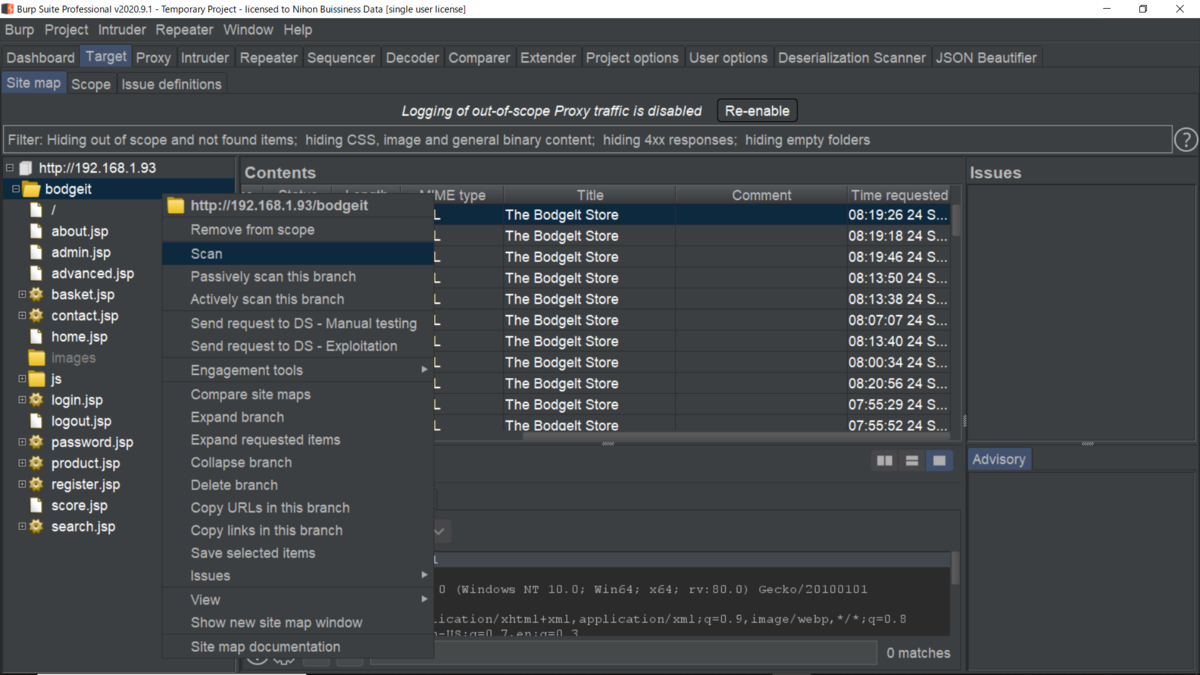The height and width of the screenshot is (675, 1200).
Task: Click the host icon for http://192.168.1.93
Action: tap(26, 168)
